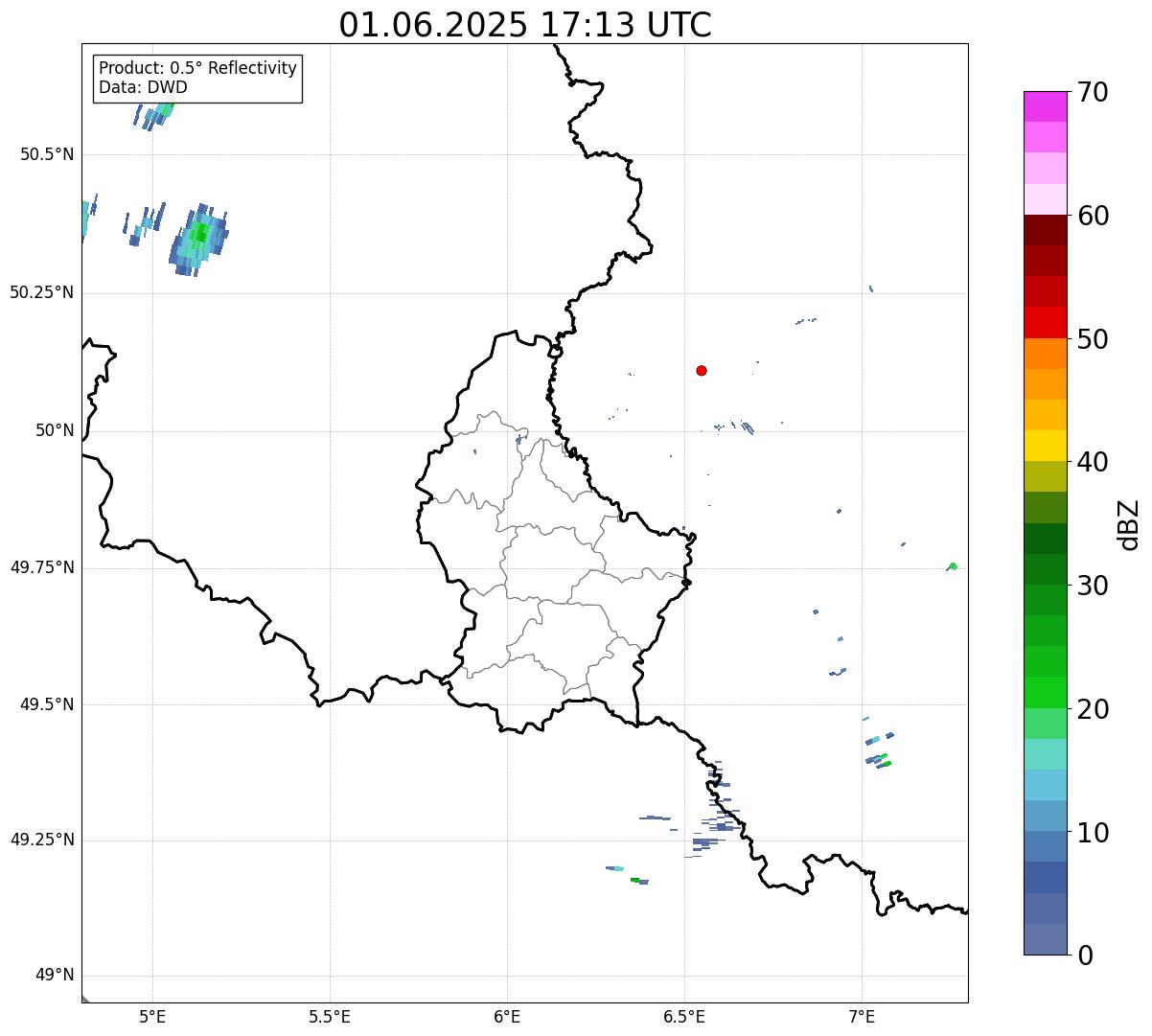Click the colorbar tick label '10'
The image size is (1152, 1036).
click(x=1093, y=832)
